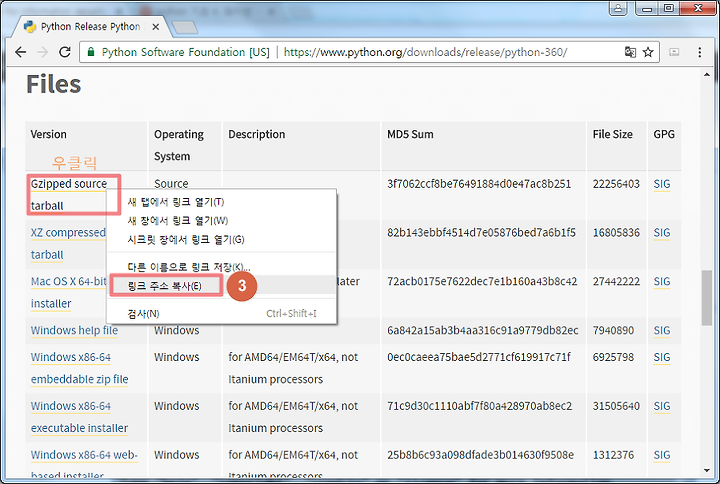Click MD5 value 72acb0175e7622dec7e1b160a43b8c42
720x484 pixels.
pos(482,281)
